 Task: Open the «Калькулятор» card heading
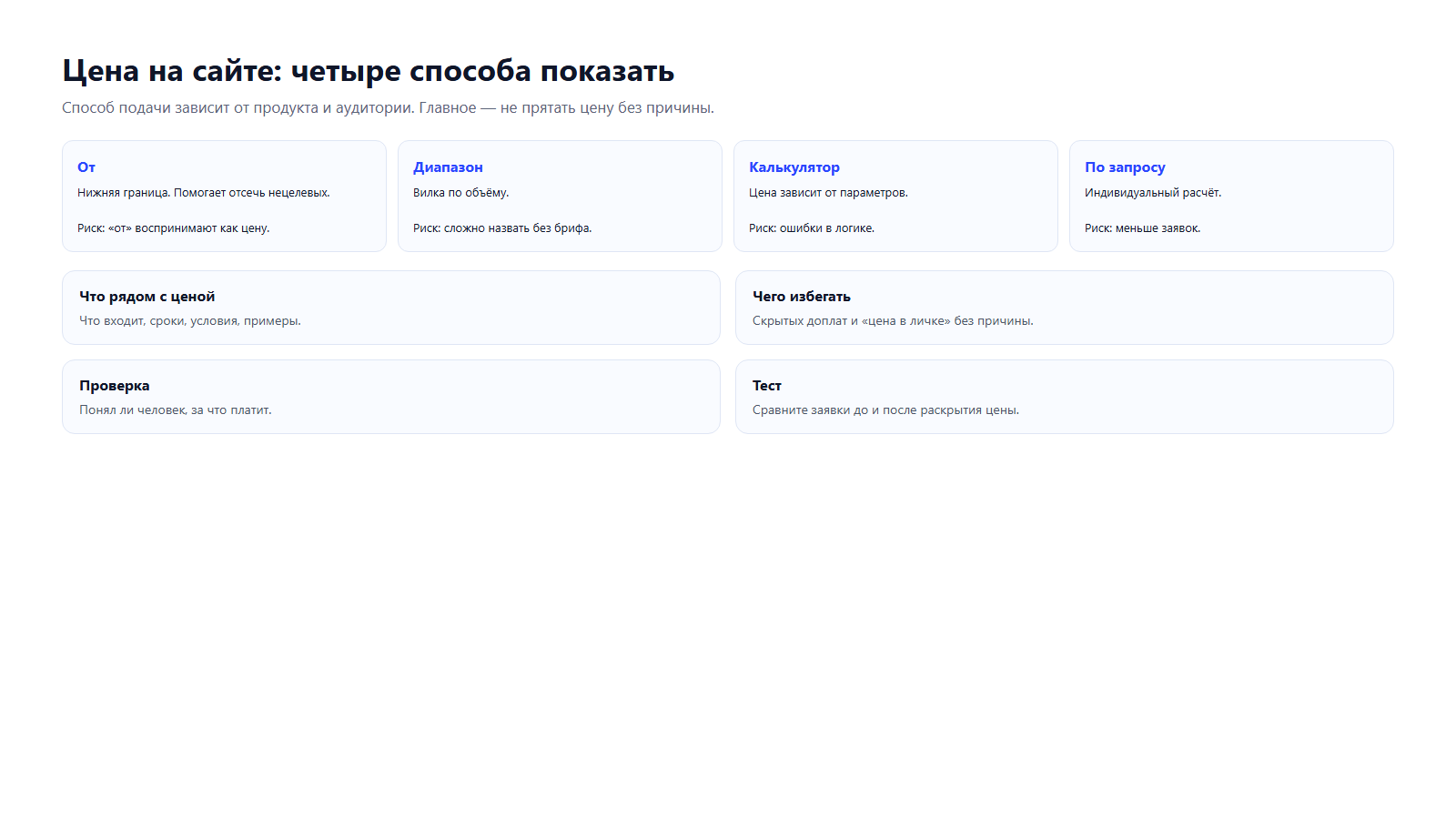click(x=794, y=167)
